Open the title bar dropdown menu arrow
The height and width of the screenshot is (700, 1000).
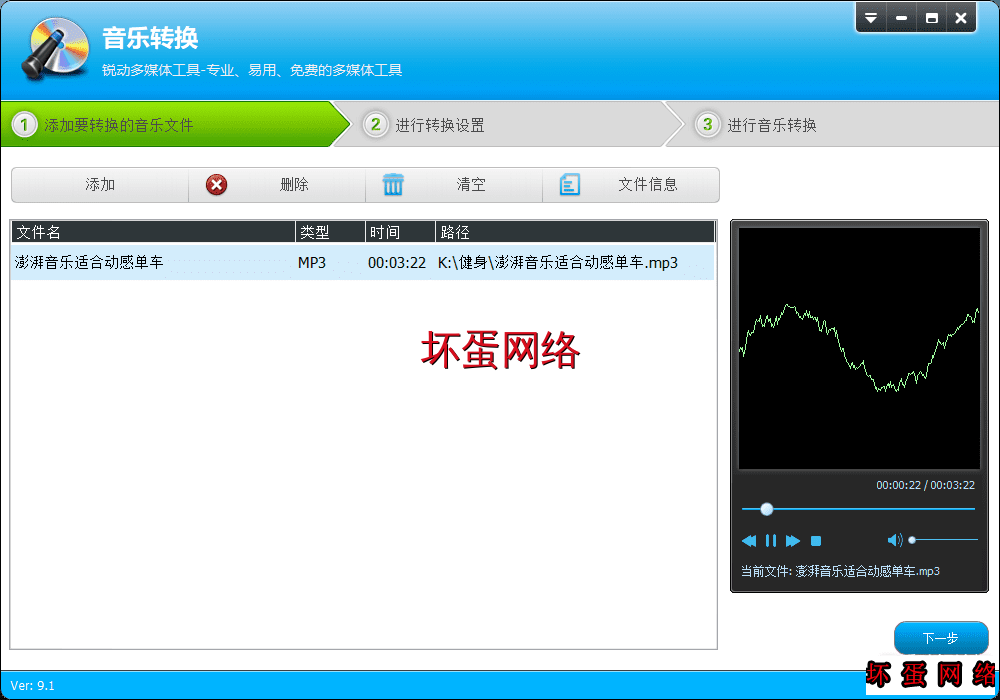[871, 18]
